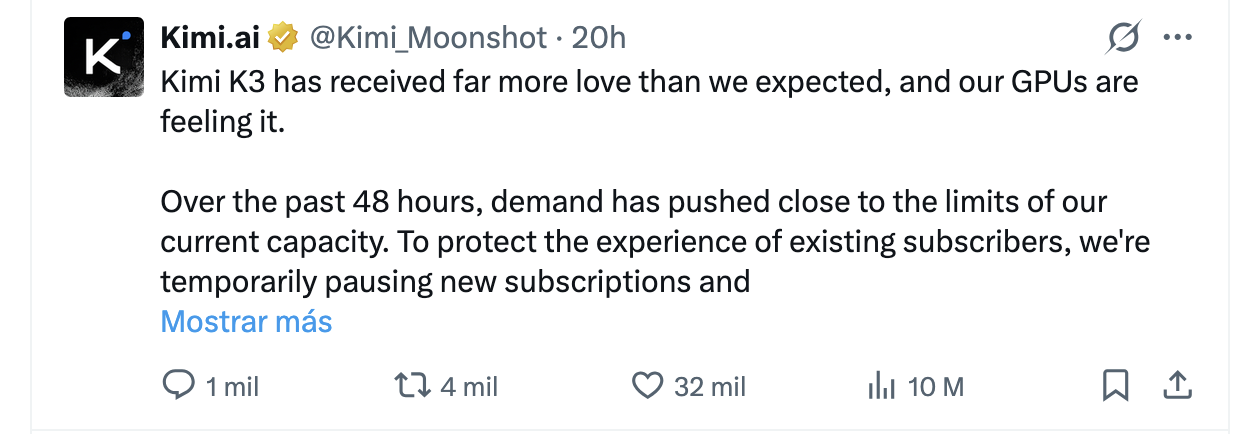
Task: Click the Kimi.ai display name
Action: pyautogui.click(x=211, y=38)
